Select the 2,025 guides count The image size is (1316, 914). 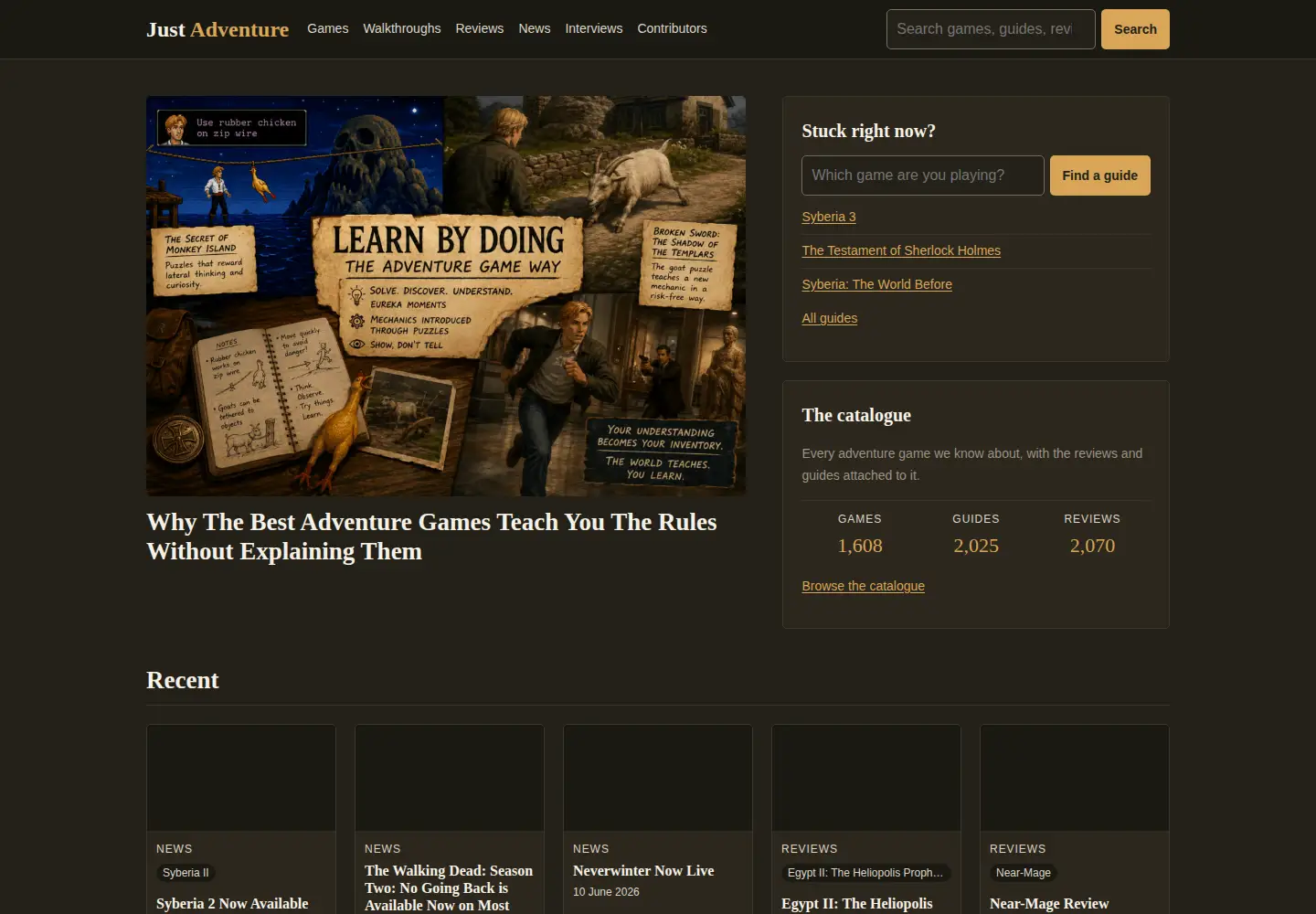point(976,546)
